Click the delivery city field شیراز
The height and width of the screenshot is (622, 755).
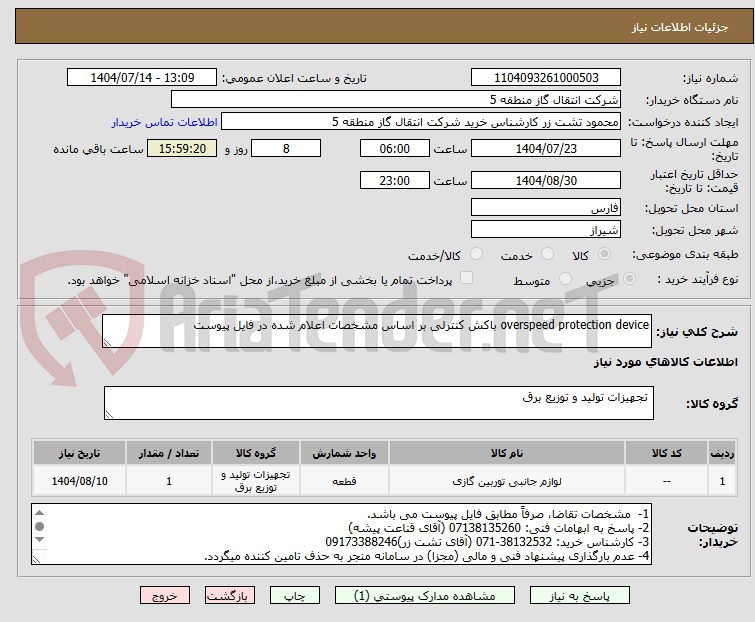point(546,230)
